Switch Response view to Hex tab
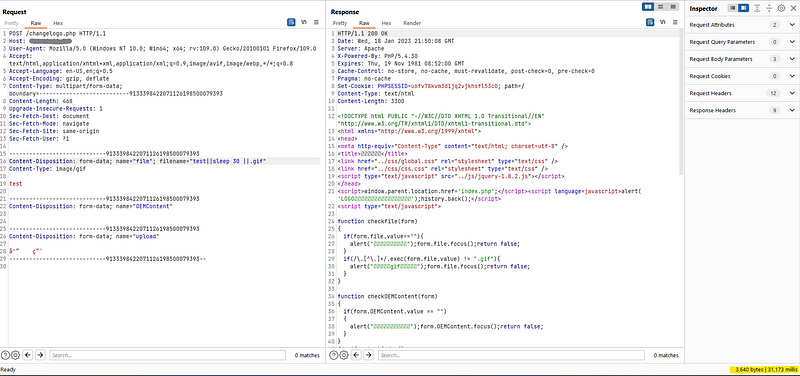Image resolution: width=800 pixels, height=376 pixels. 386,23
